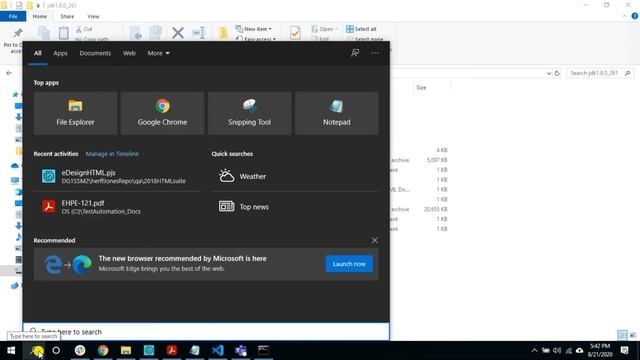Click the taskbar clock showing 5:42 PM

tap(600, 350)
